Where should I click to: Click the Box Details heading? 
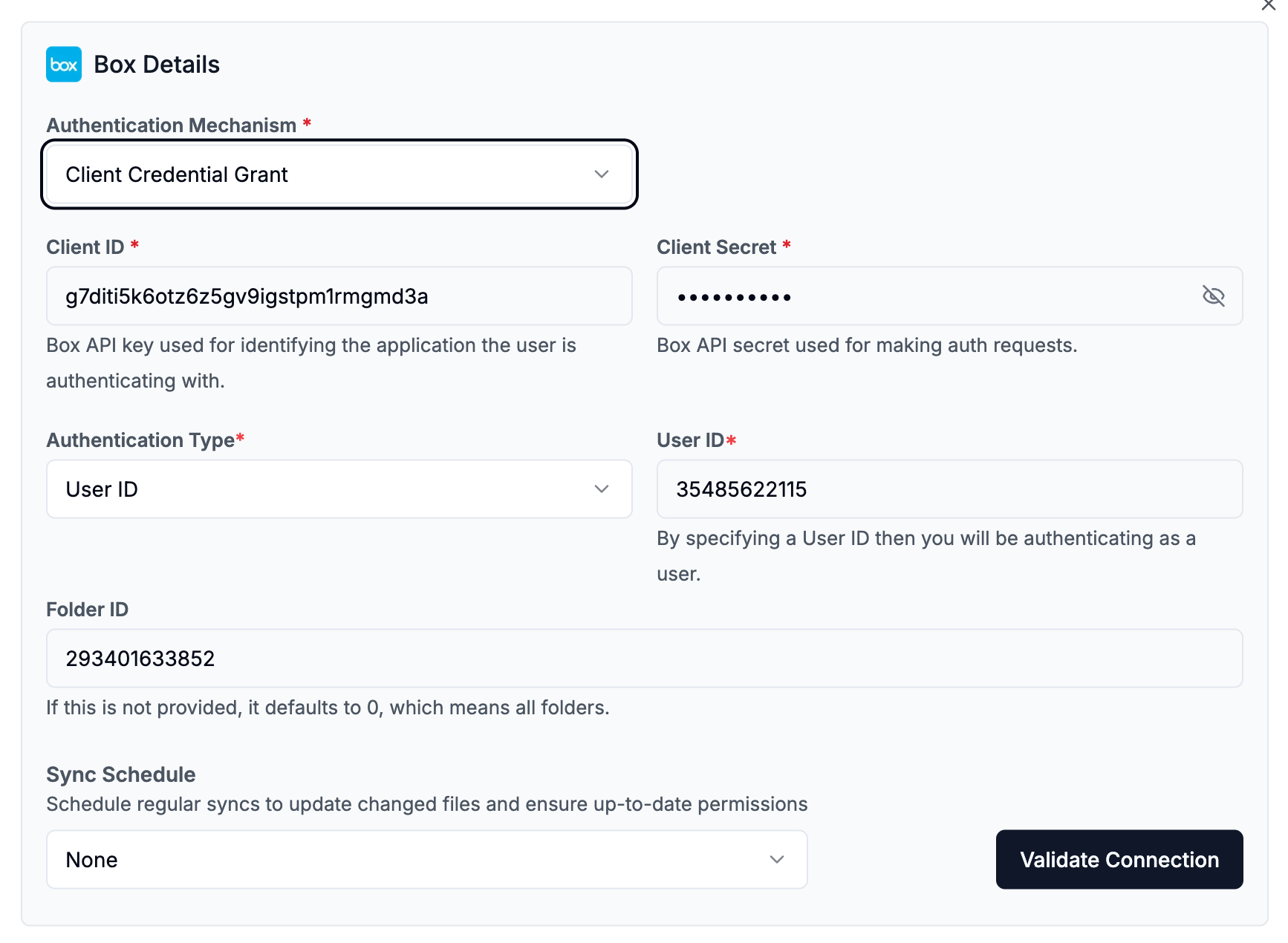pos(157,65)
